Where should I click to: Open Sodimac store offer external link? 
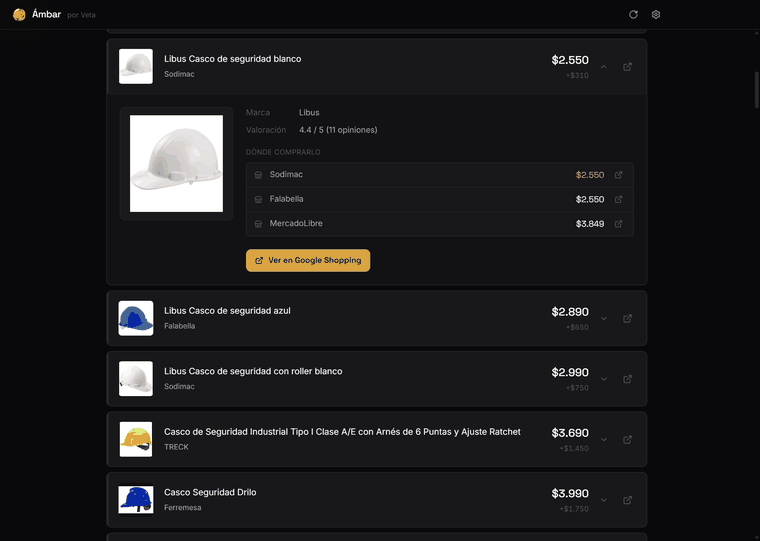coord(618,175)
